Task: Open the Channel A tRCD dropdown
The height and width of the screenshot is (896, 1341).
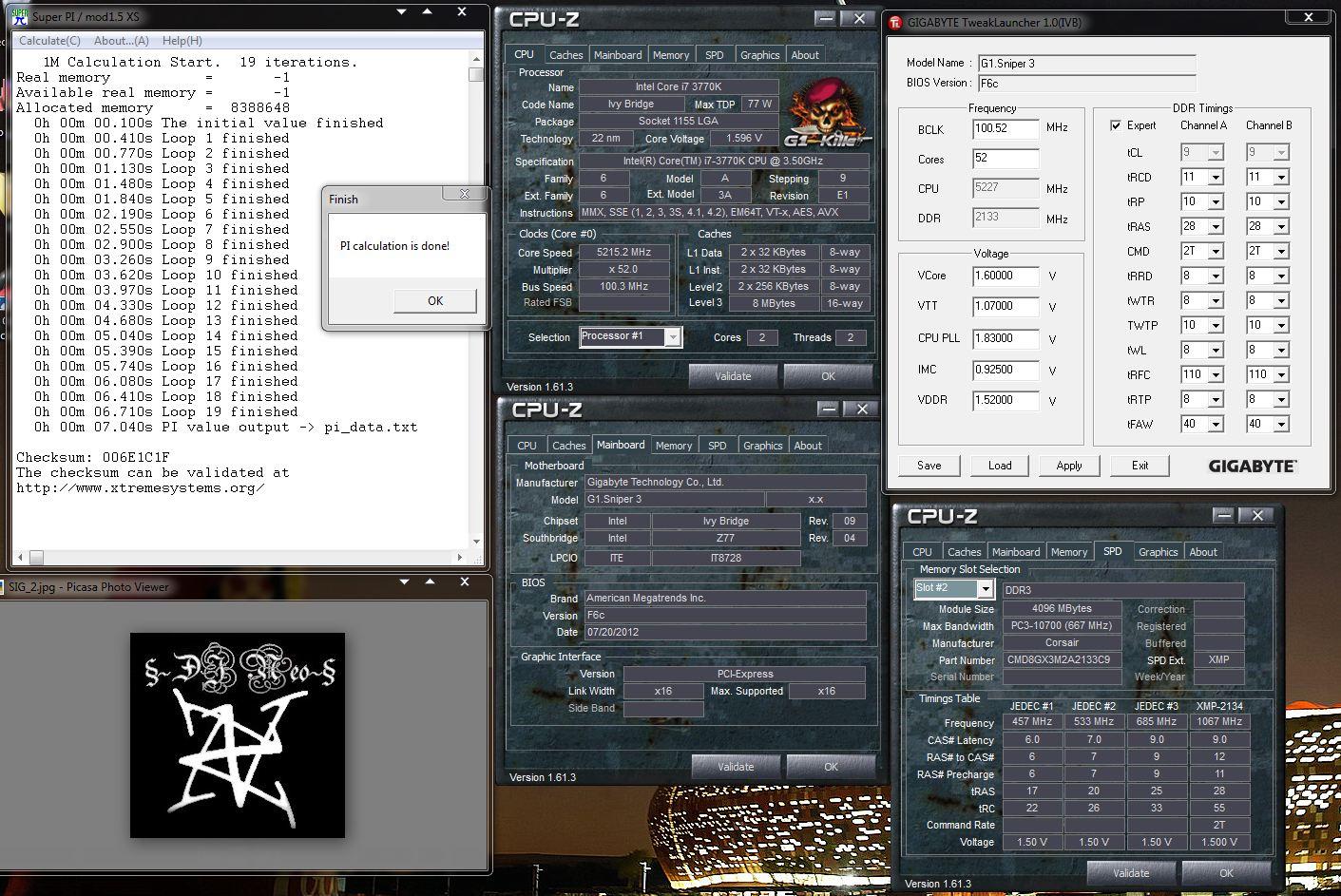Action: 1215,178
